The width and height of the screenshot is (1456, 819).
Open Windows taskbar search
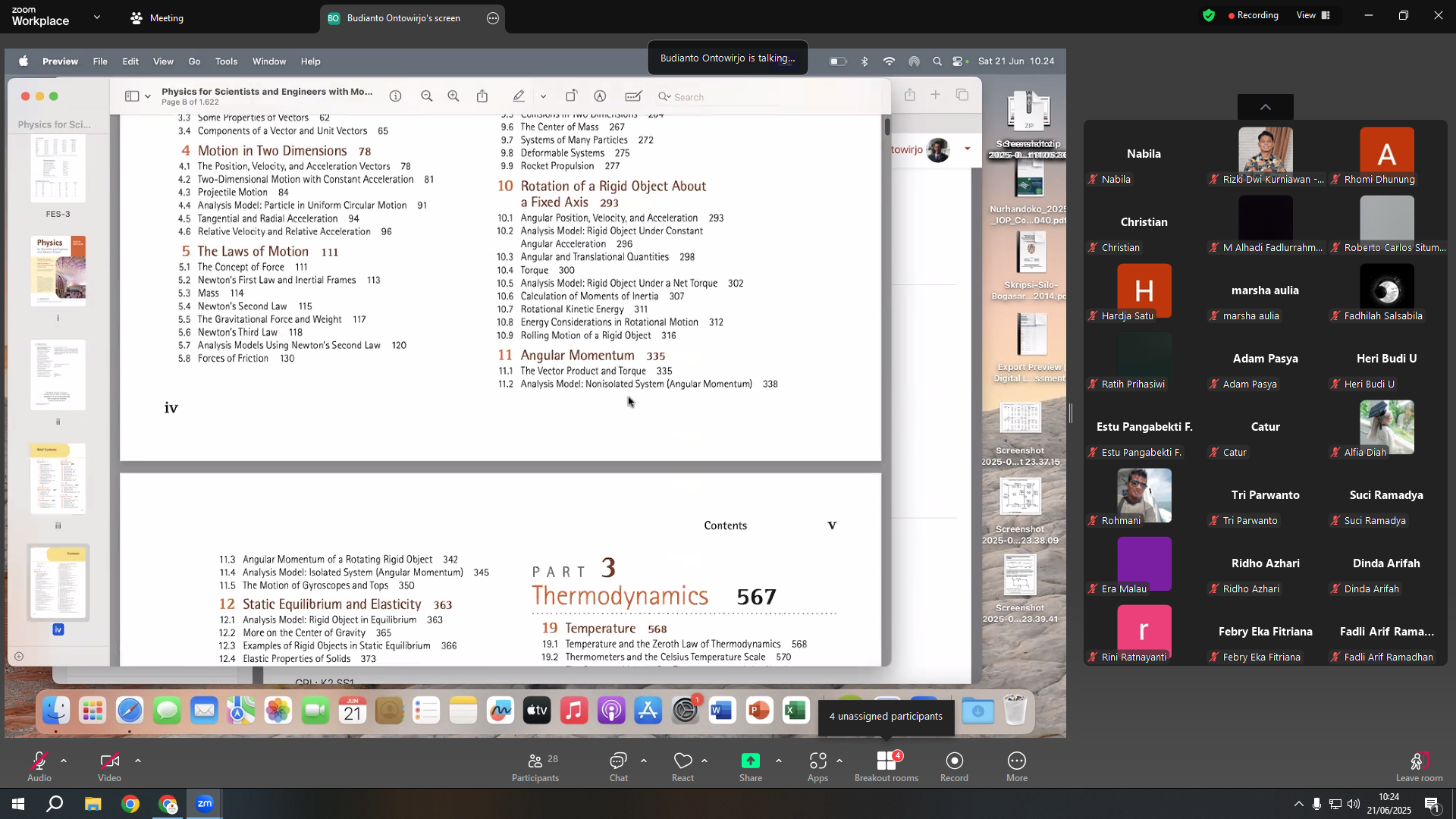(x=55, y=804)
